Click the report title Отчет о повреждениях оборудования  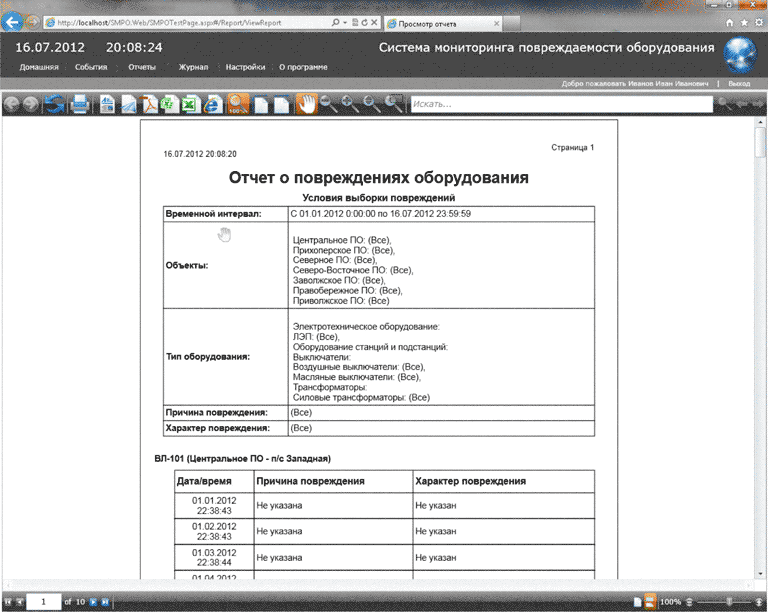click(379, 177)
